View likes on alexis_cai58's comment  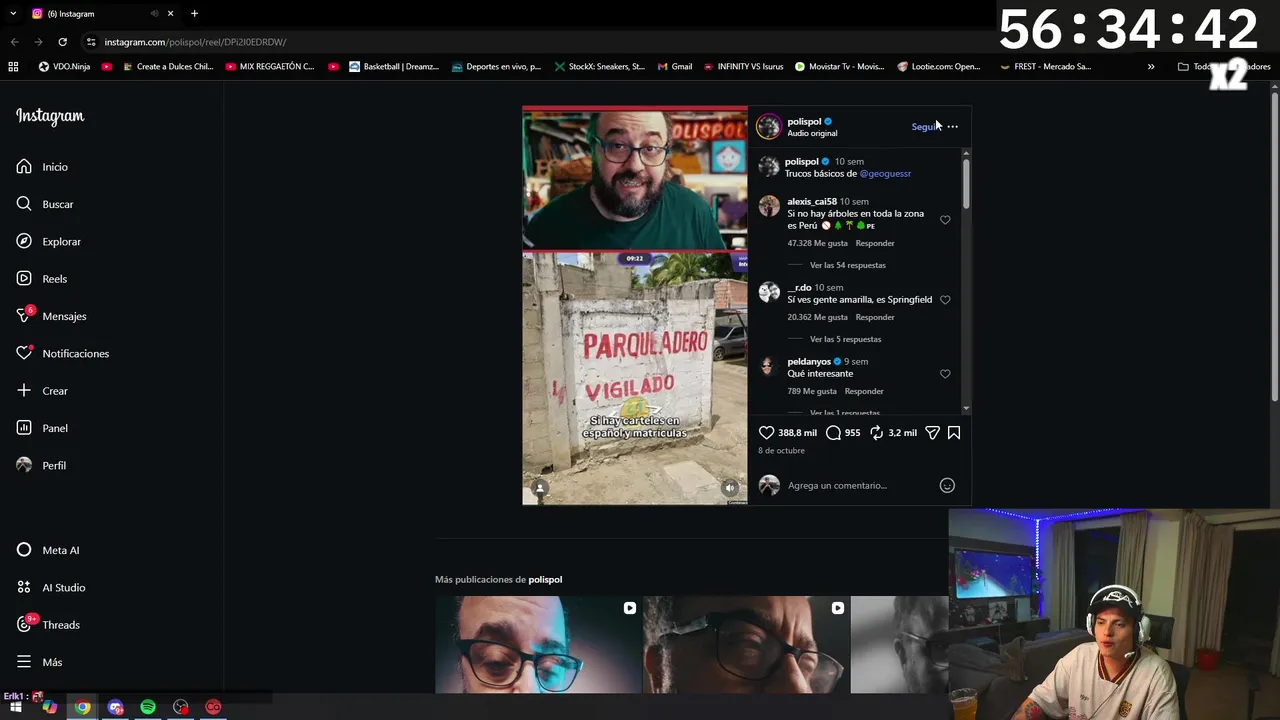(817, 243)
